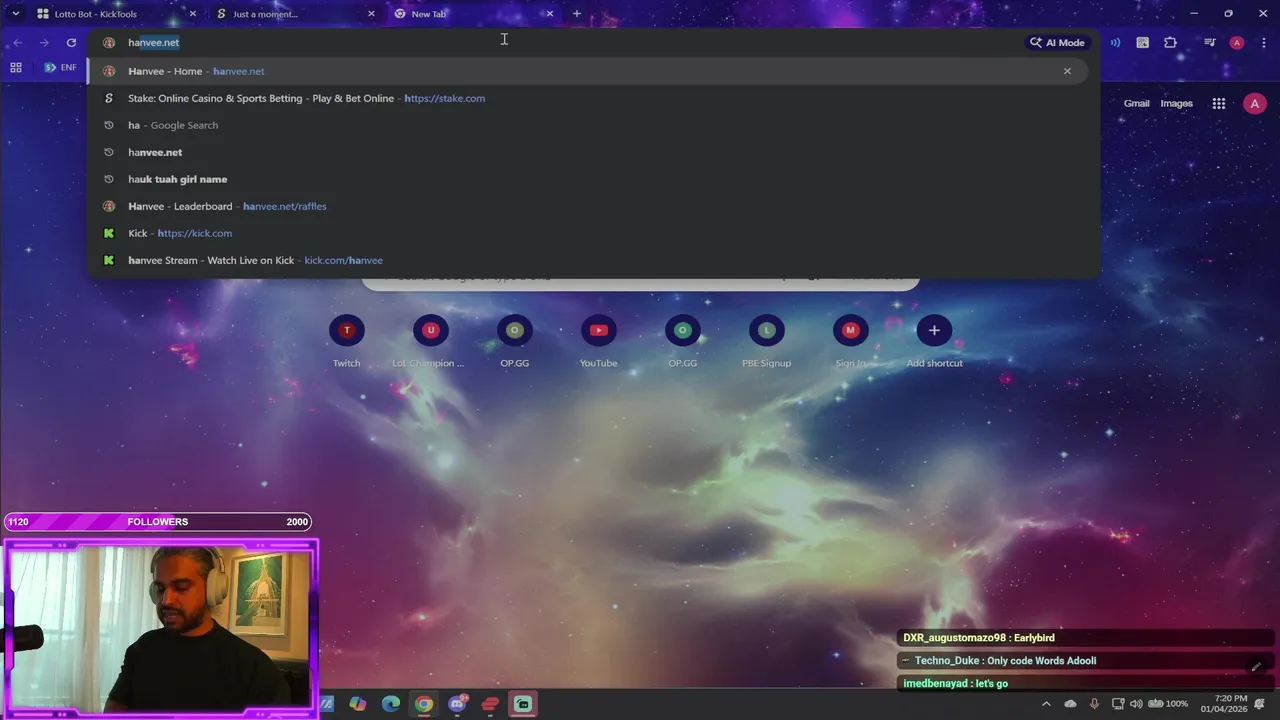Open the Twitch shortcut
Image resolution: width=1280 pixels, height=720 pixels.
pyautogui.click(x=347, y=341)
